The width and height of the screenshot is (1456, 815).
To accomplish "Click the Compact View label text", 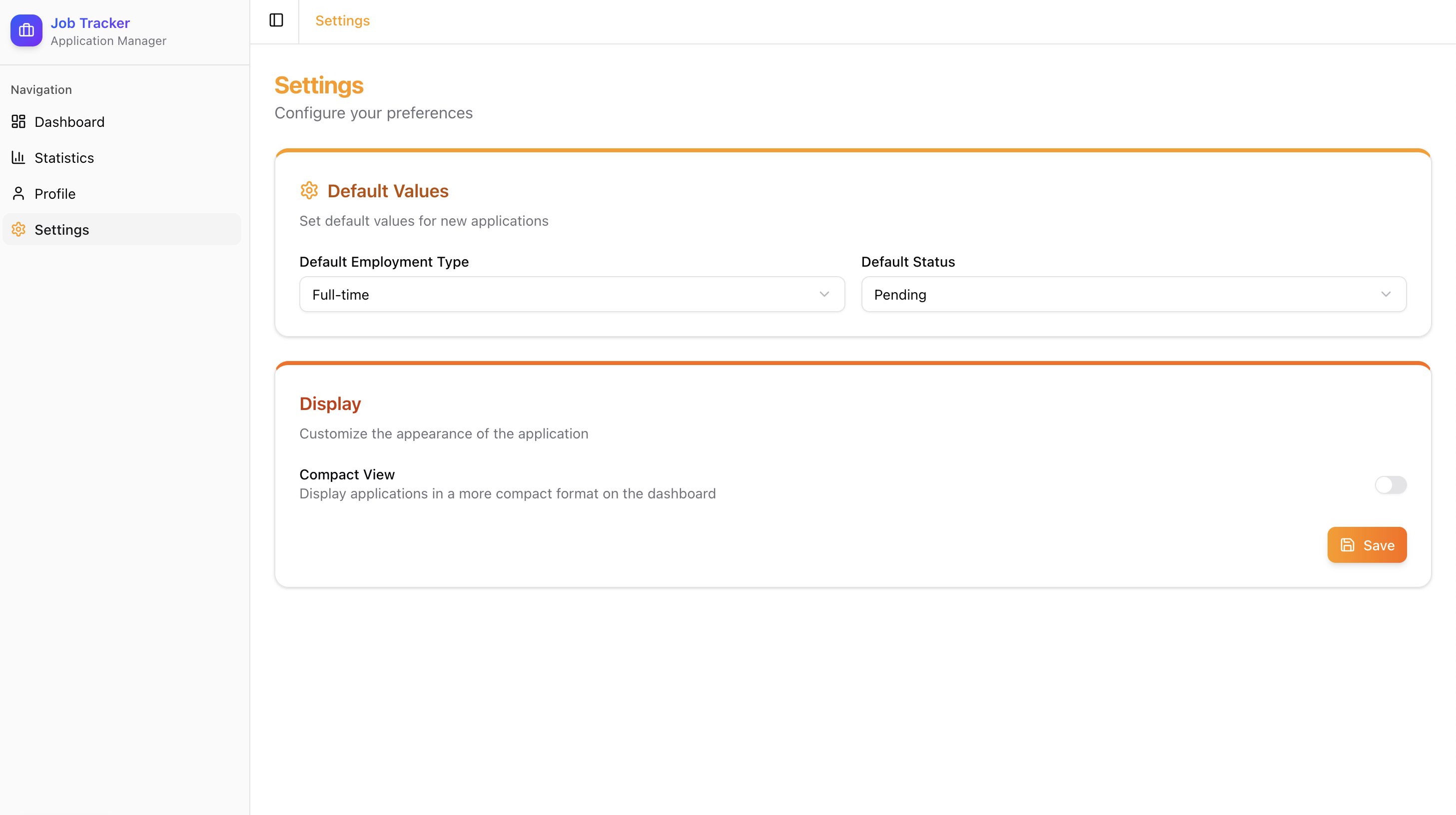I will coord(346,474).
